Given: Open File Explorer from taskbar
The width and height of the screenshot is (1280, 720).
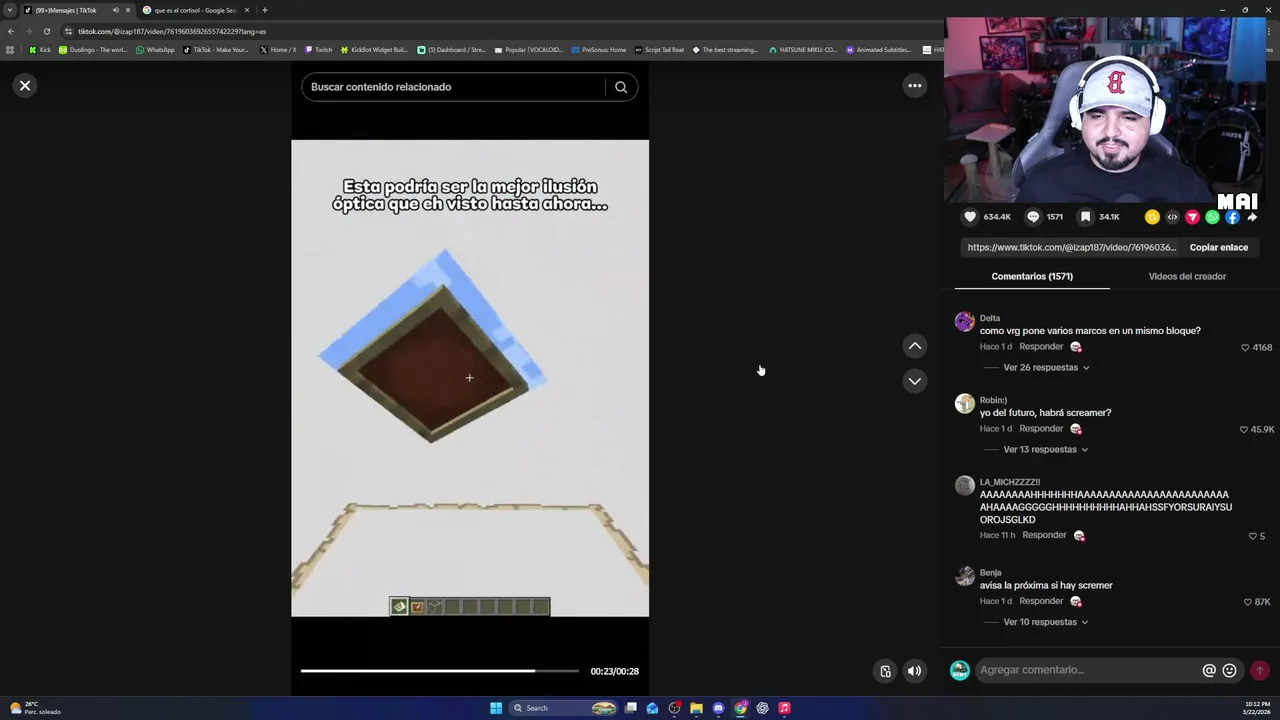Looking at the screenshot, I should [696, 708].
